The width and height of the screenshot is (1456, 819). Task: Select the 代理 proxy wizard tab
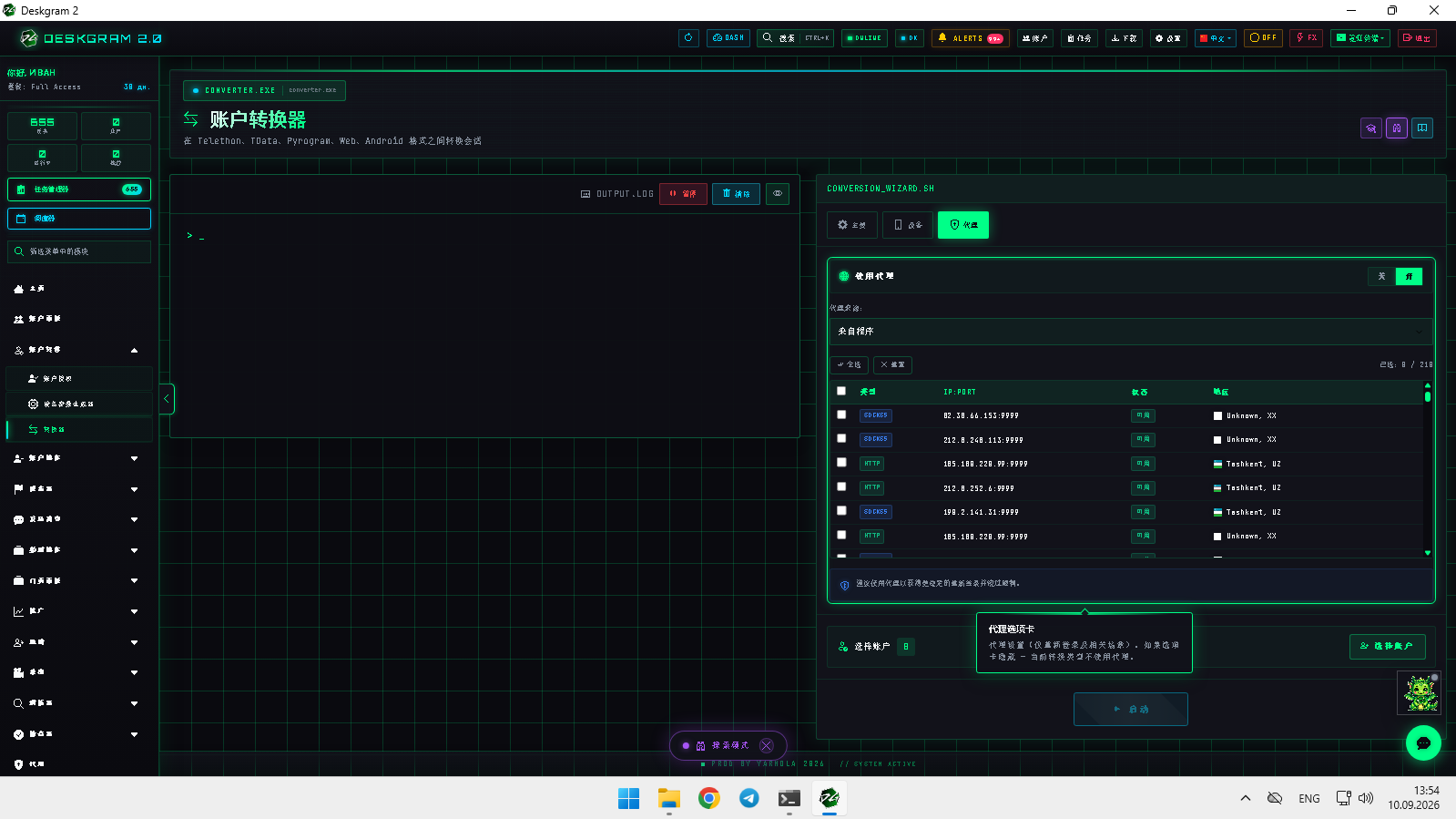tap(963, 225)
